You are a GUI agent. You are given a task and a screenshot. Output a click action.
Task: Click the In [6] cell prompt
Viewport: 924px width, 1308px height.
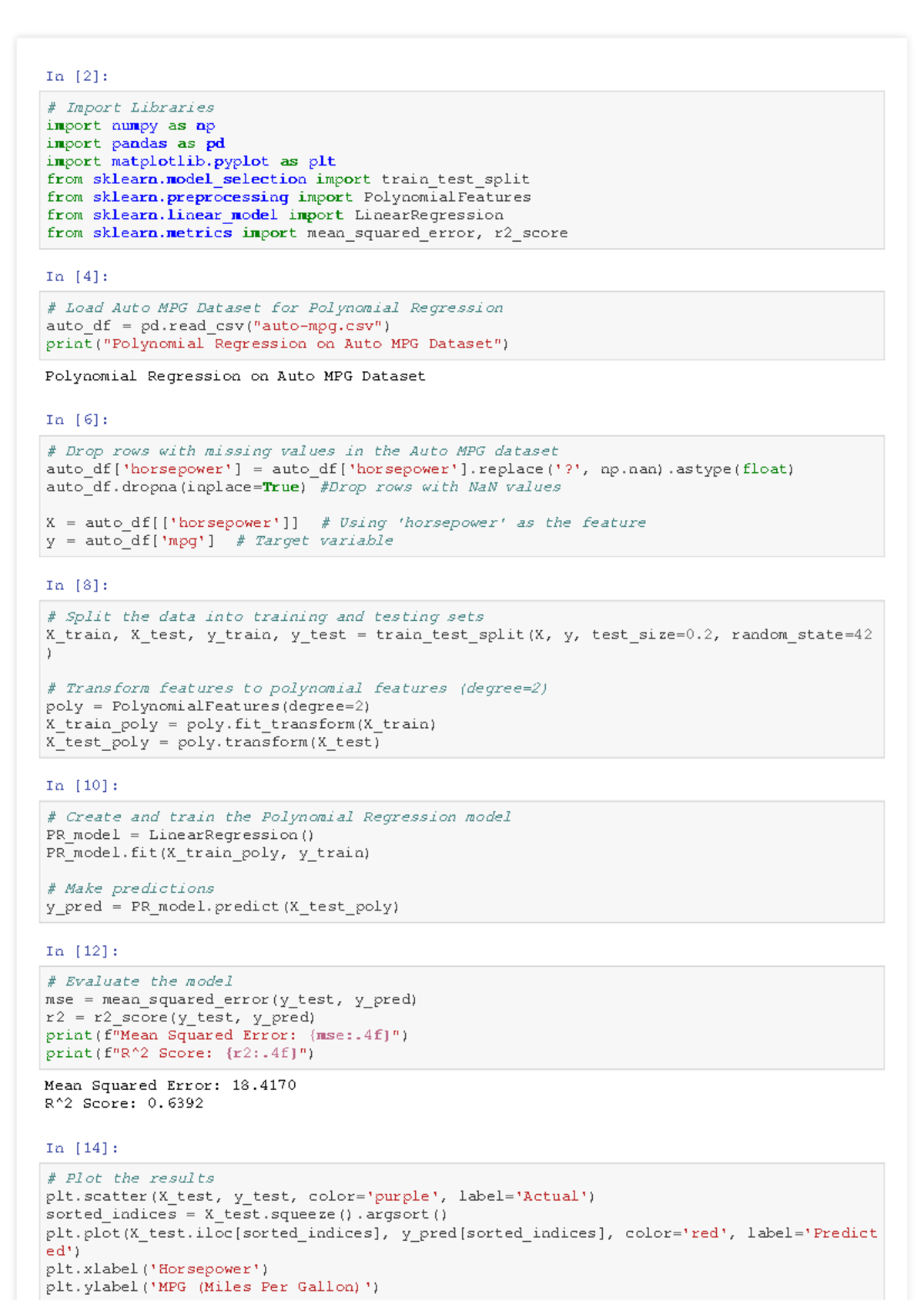point(77,420)
